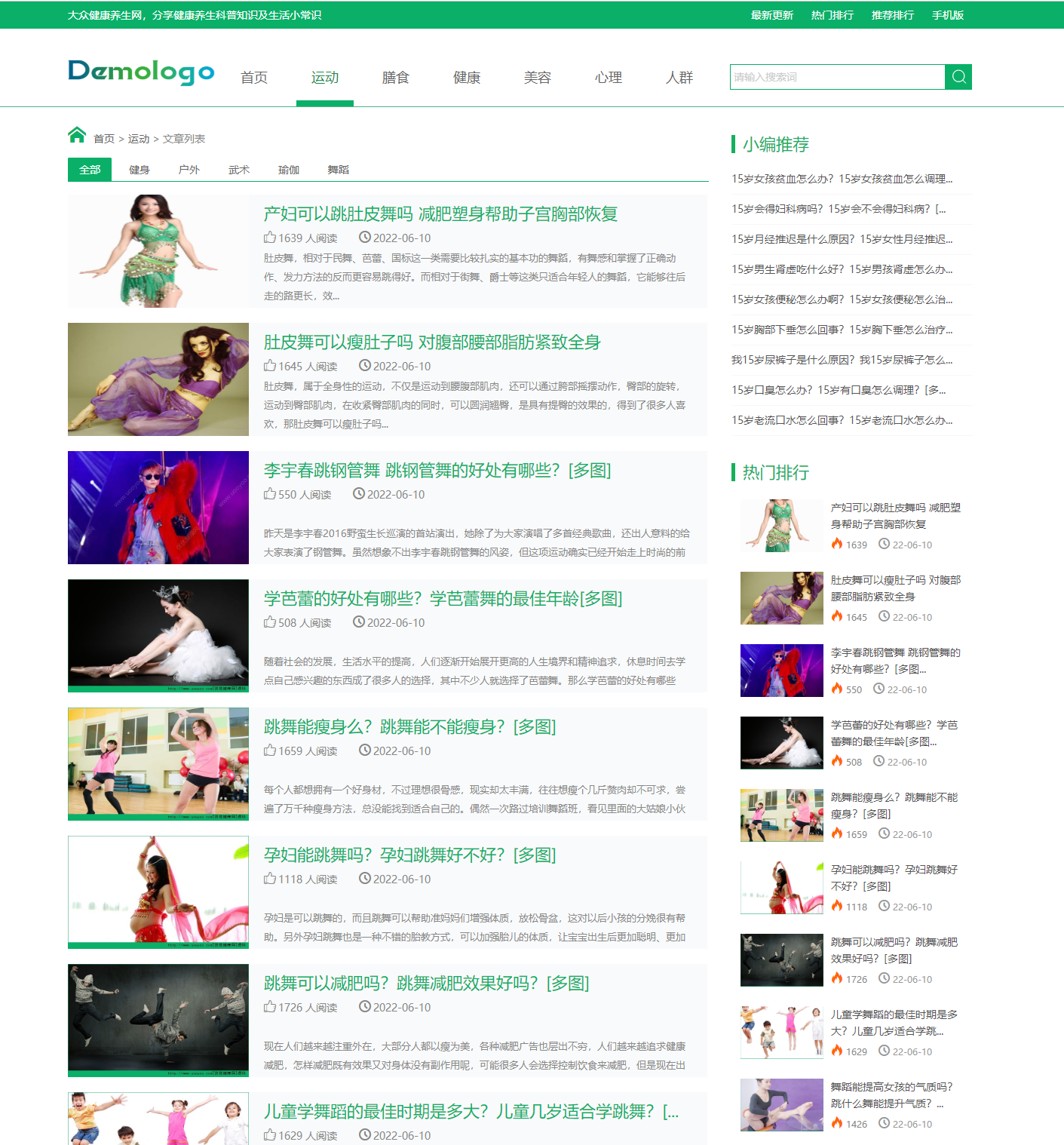The image size is (1064, 1145).
Task: Open article 李宇春跳钢管舞 title
Action: click(437, 471)
